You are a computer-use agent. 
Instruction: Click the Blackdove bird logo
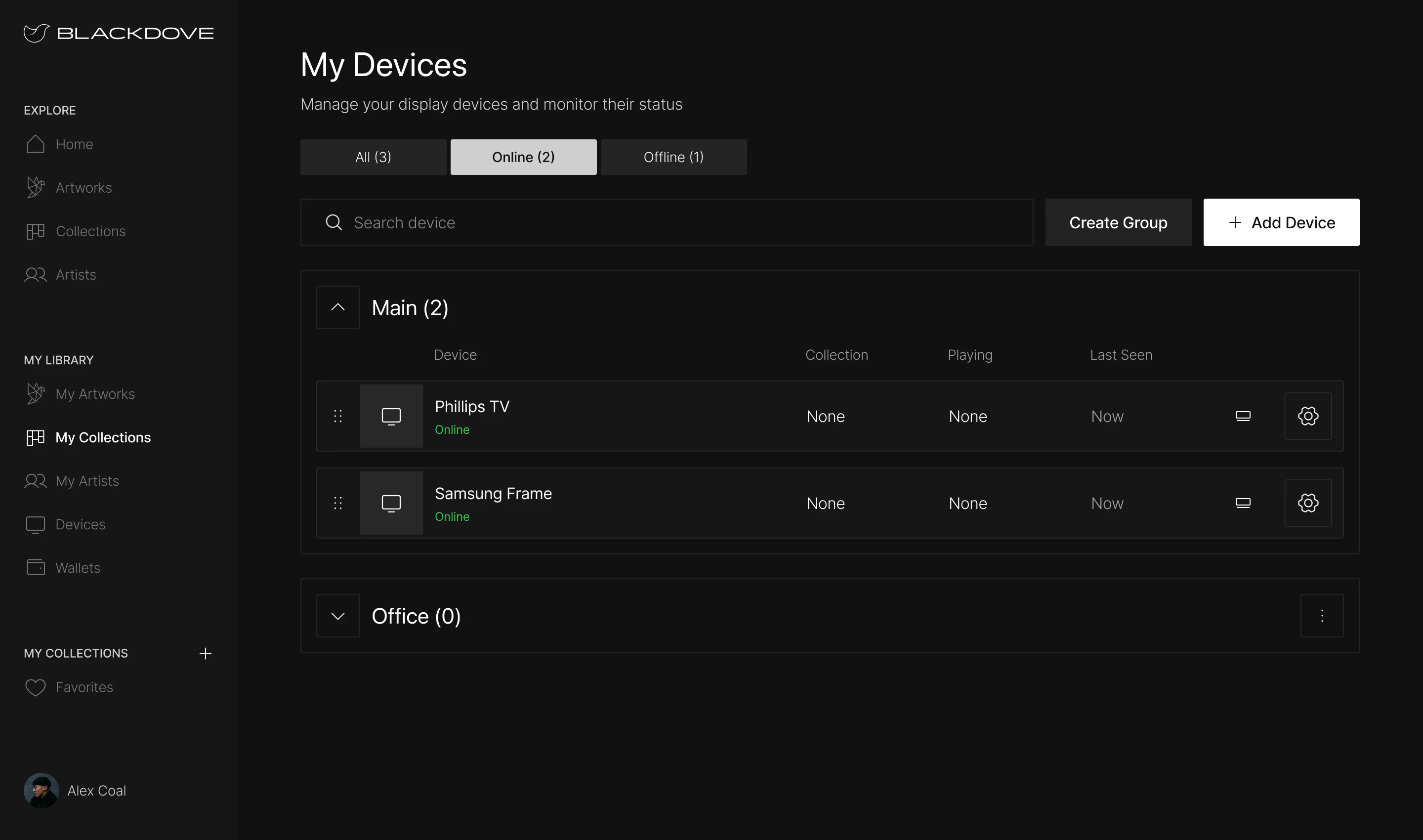point(36,33)
